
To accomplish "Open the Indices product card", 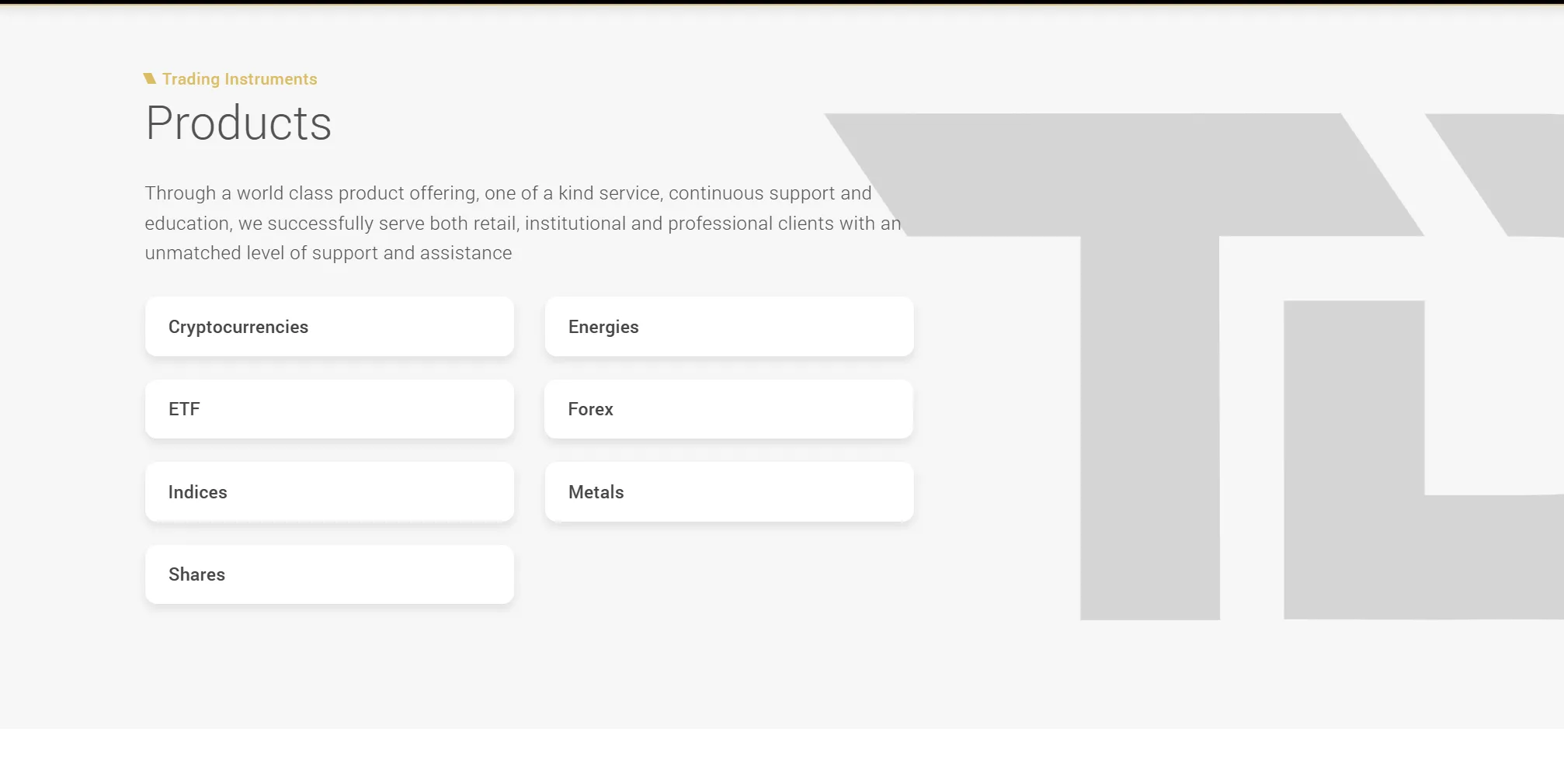I will (329, 492).
